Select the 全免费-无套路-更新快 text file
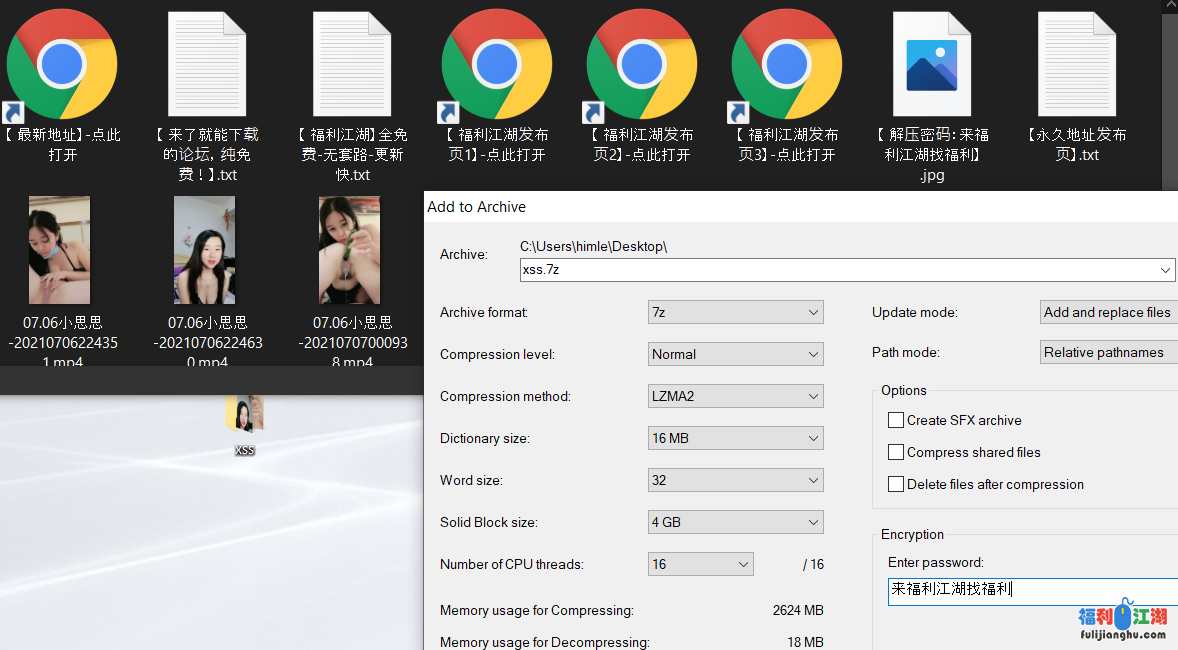The width and height of the screenshot is (1178, 650). tap(352, 65)
